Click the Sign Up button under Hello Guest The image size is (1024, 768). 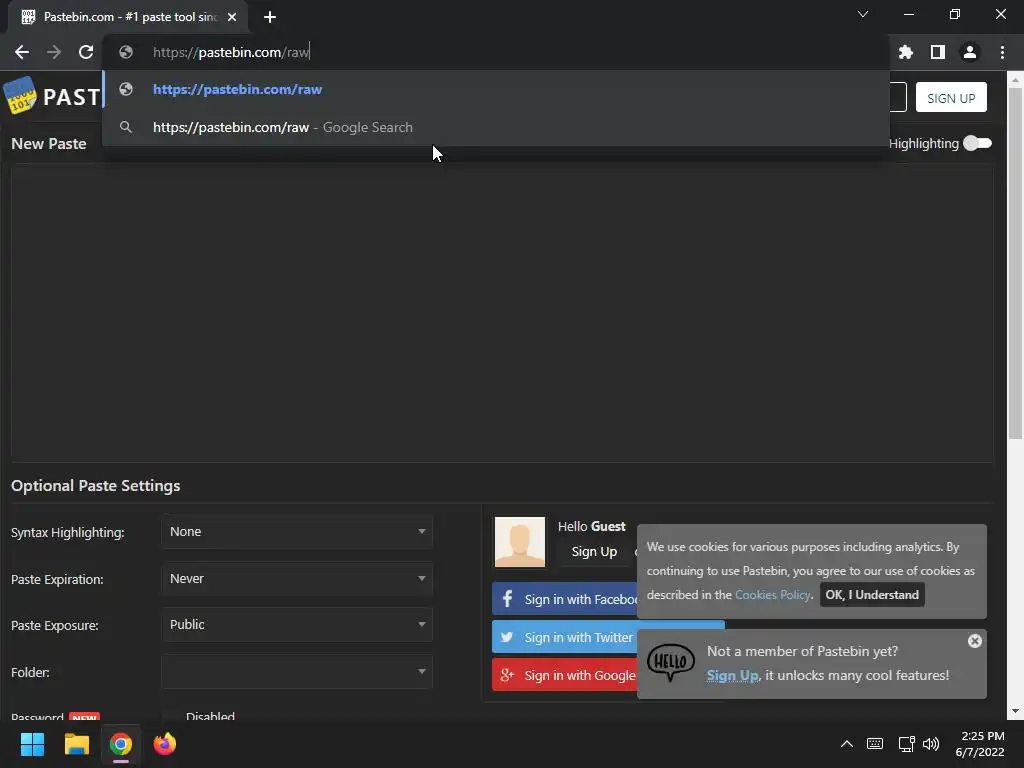pyautogui.click(x=594, y=552)
